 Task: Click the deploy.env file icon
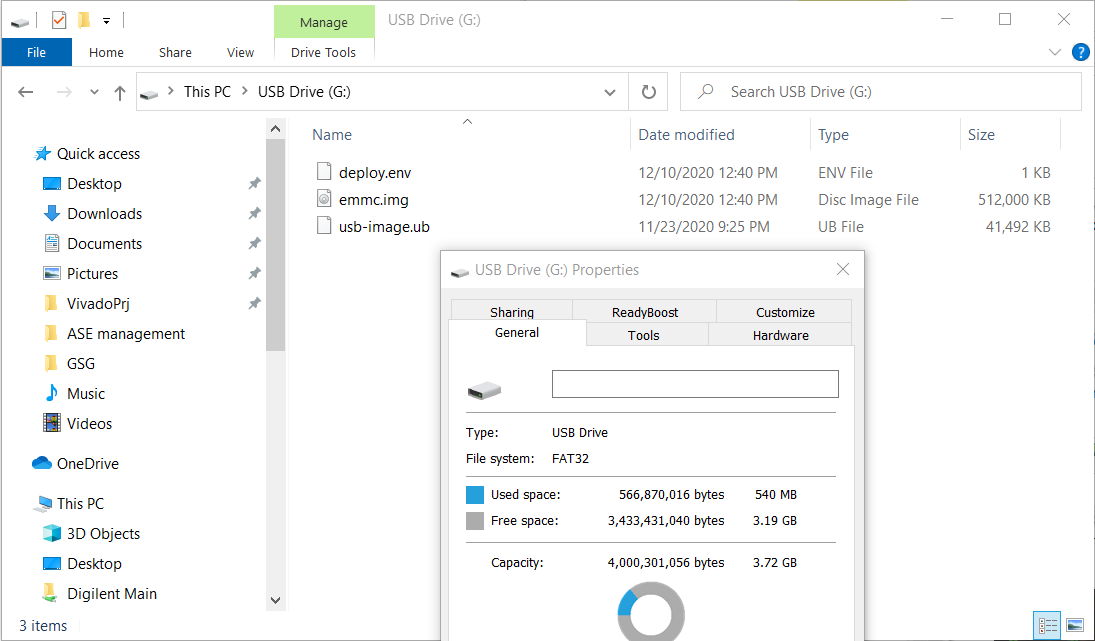[x=323, y=172]
